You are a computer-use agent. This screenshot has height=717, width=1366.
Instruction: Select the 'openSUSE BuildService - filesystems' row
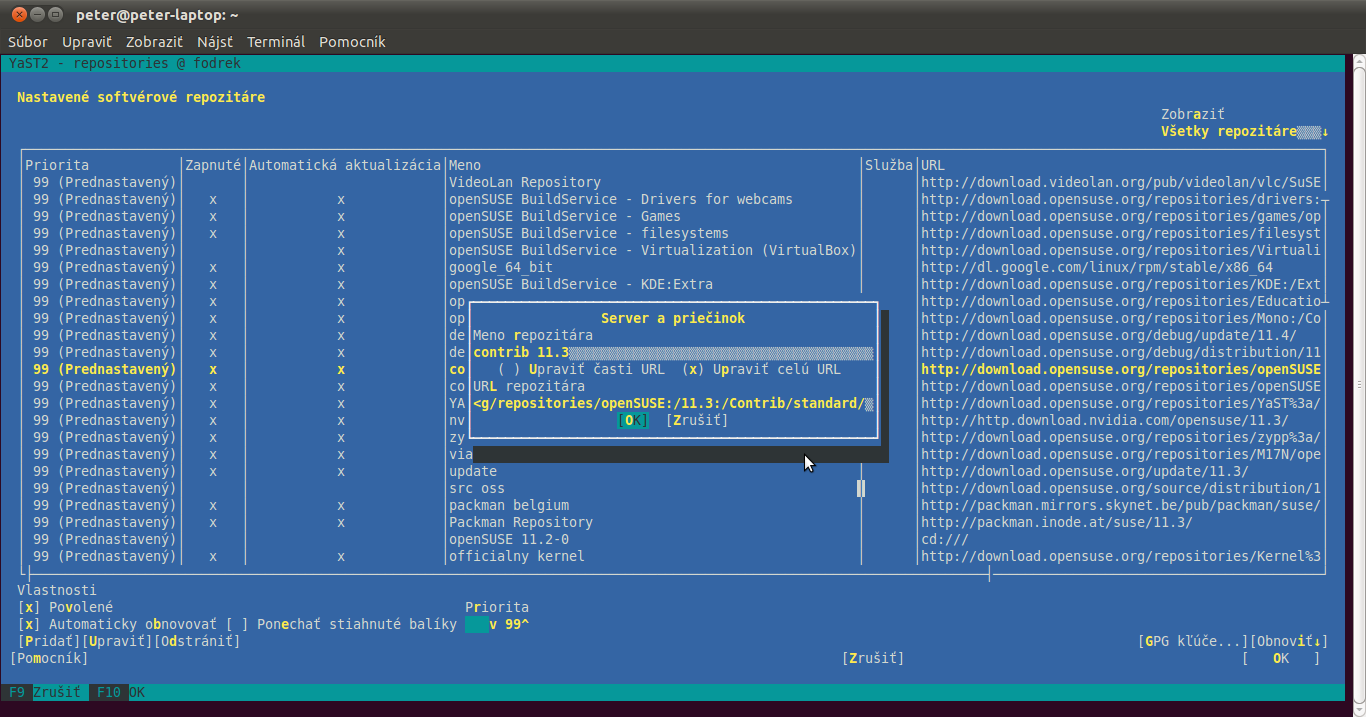[x=673, y=233]
